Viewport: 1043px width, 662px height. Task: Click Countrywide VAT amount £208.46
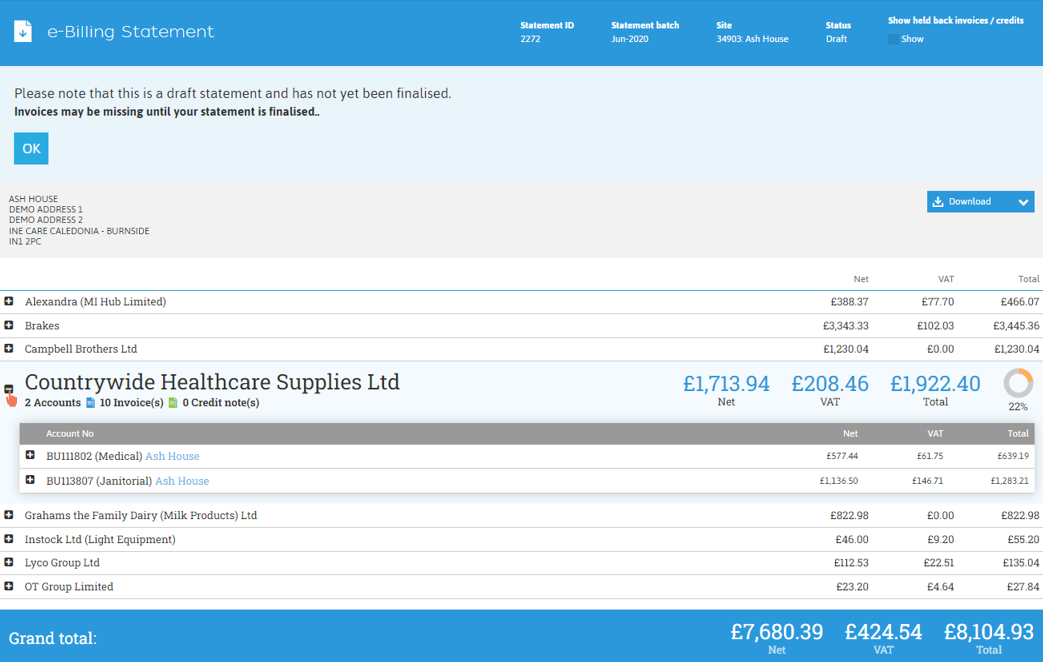pos(829,384)
